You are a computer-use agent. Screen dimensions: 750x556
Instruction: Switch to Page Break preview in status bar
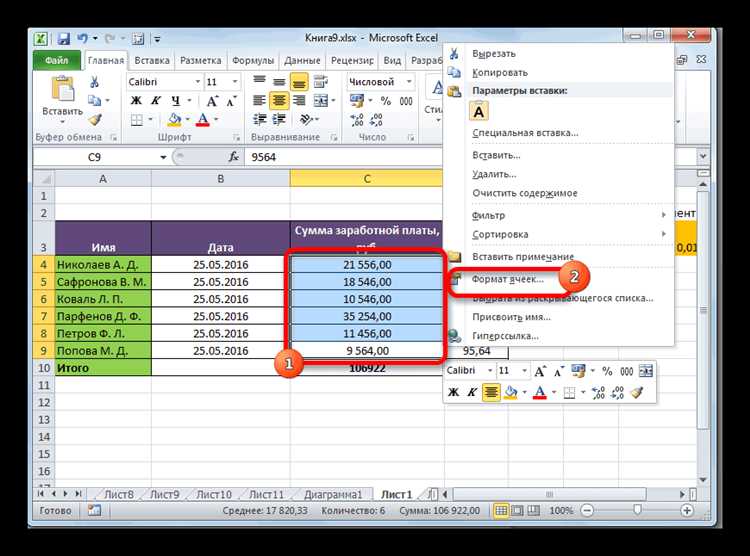coord(533,511)
